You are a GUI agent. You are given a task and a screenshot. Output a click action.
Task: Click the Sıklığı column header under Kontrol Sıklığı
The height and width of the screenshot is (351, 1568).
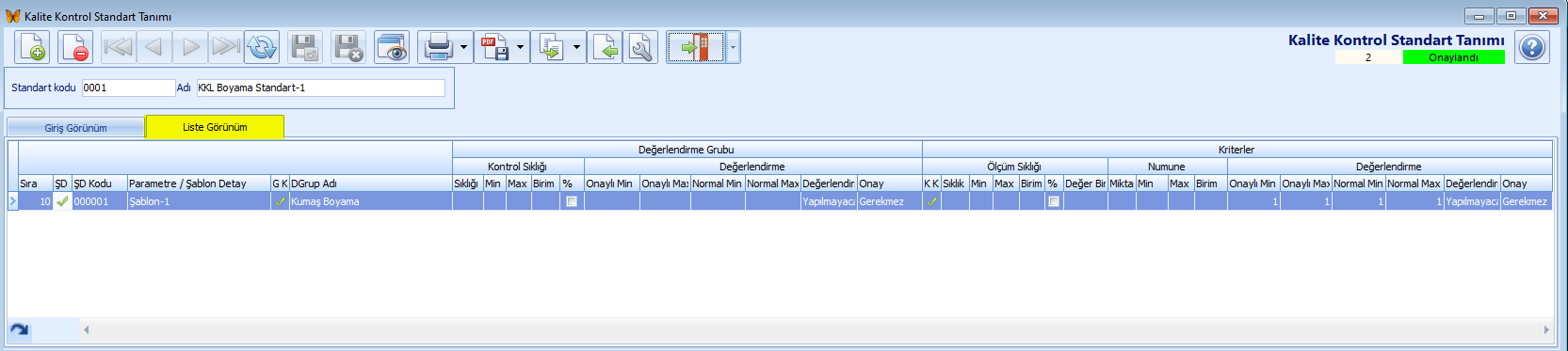(468, 183)
